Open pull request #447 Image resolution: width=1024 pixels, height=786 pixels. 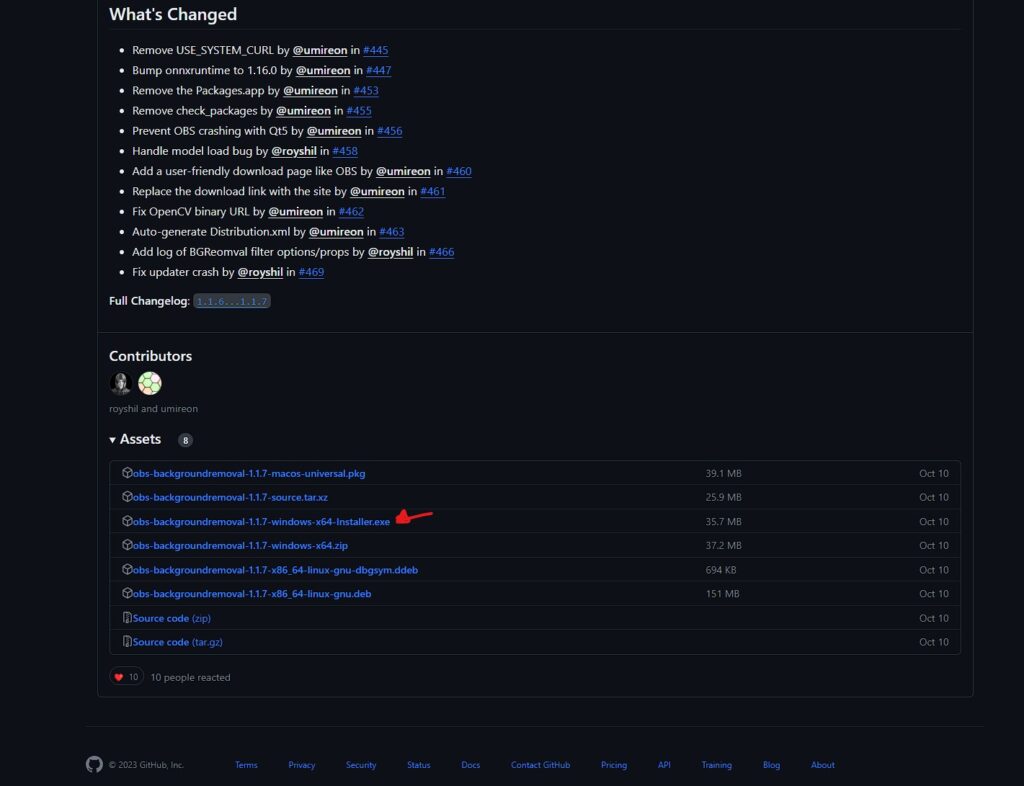point(379,71)
